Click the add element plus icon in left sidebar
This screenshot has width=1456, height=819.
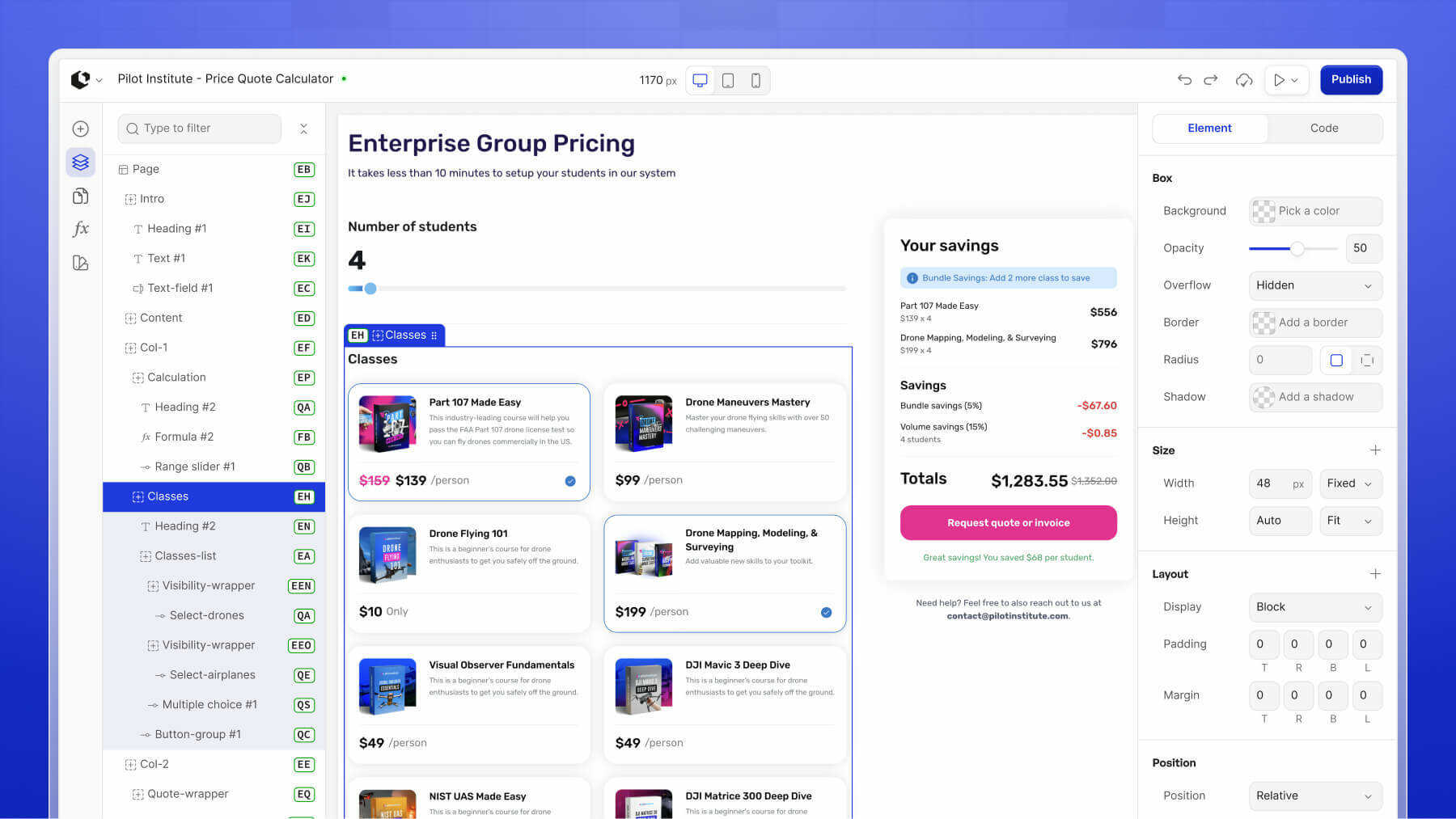pyautogui.click(x=80, y=129)
